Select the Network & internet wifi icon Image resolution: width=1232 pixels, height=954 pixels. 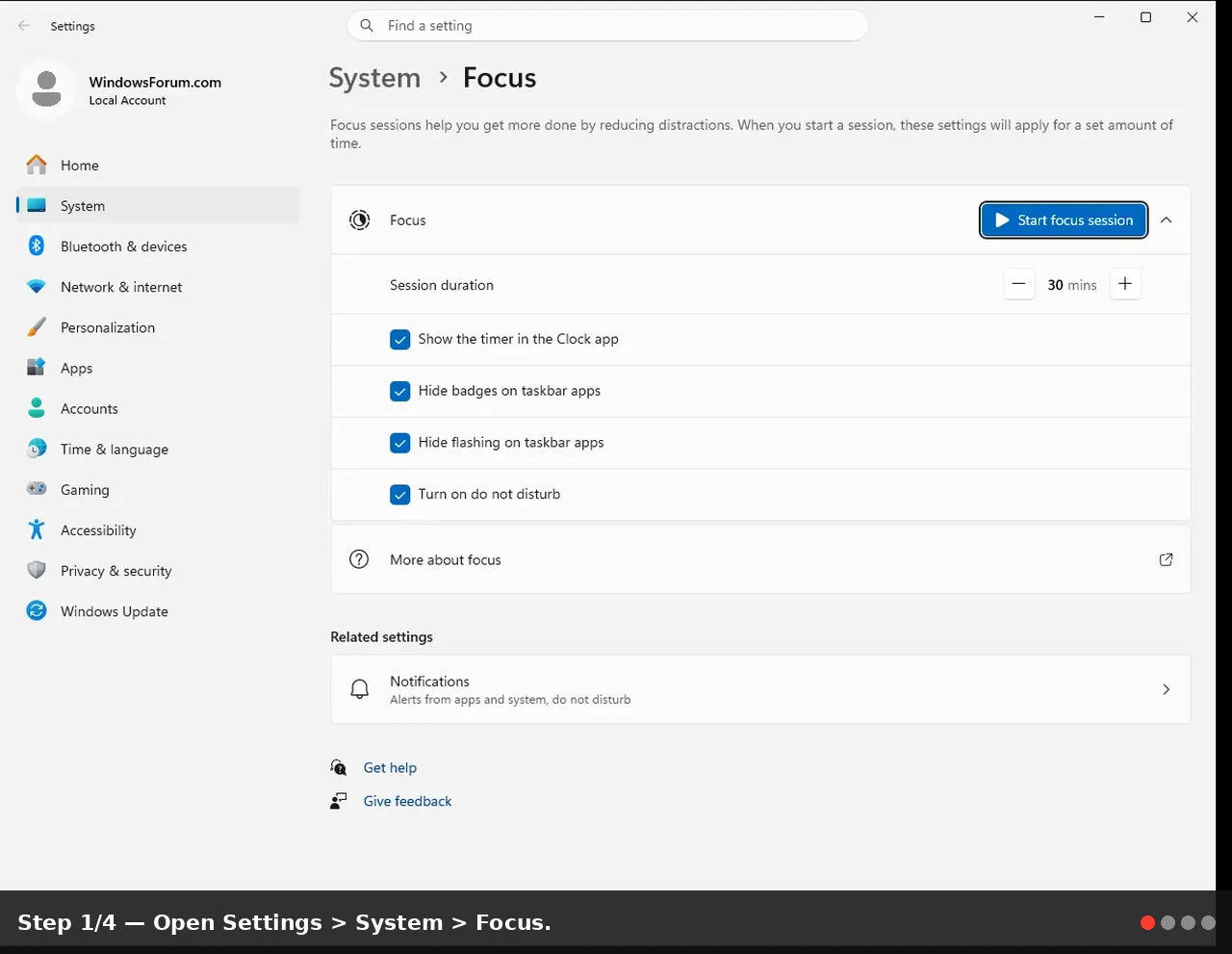tap(37, 287)
